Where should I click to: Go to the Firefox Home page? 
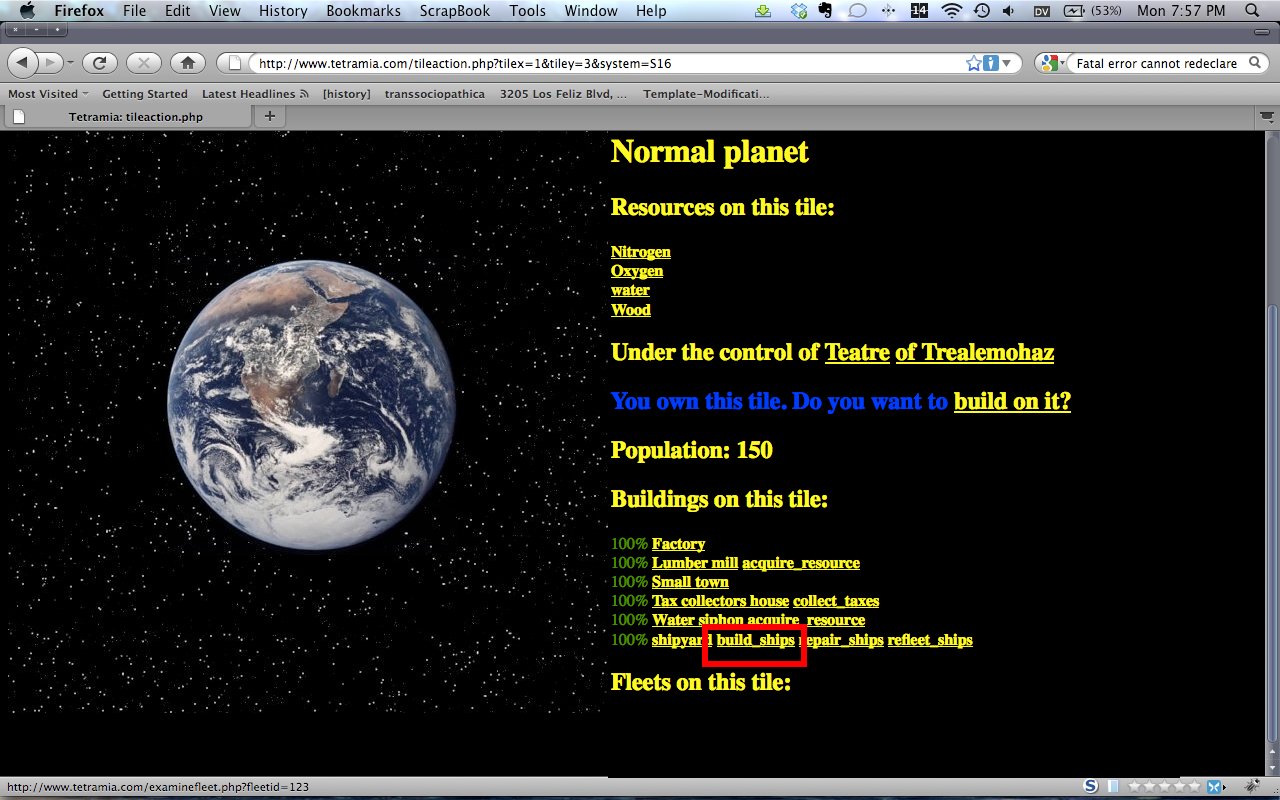(x=187, y=63)
